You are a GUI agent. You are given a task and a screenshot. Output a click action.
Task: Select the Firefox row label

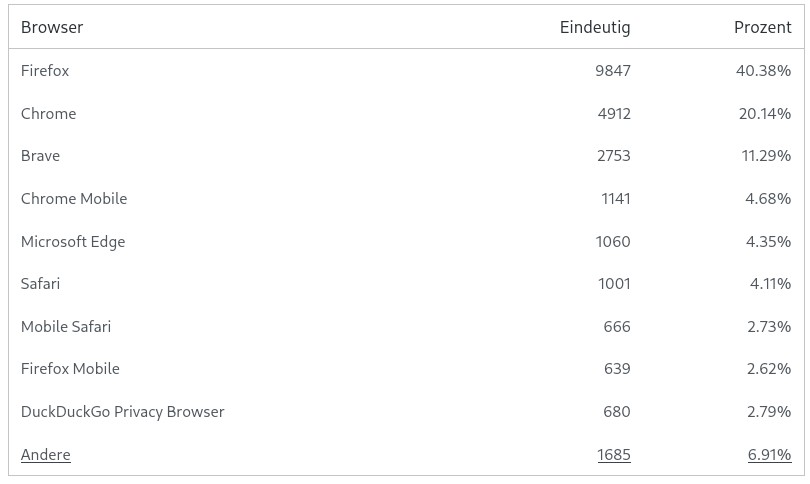coord(45,71)
